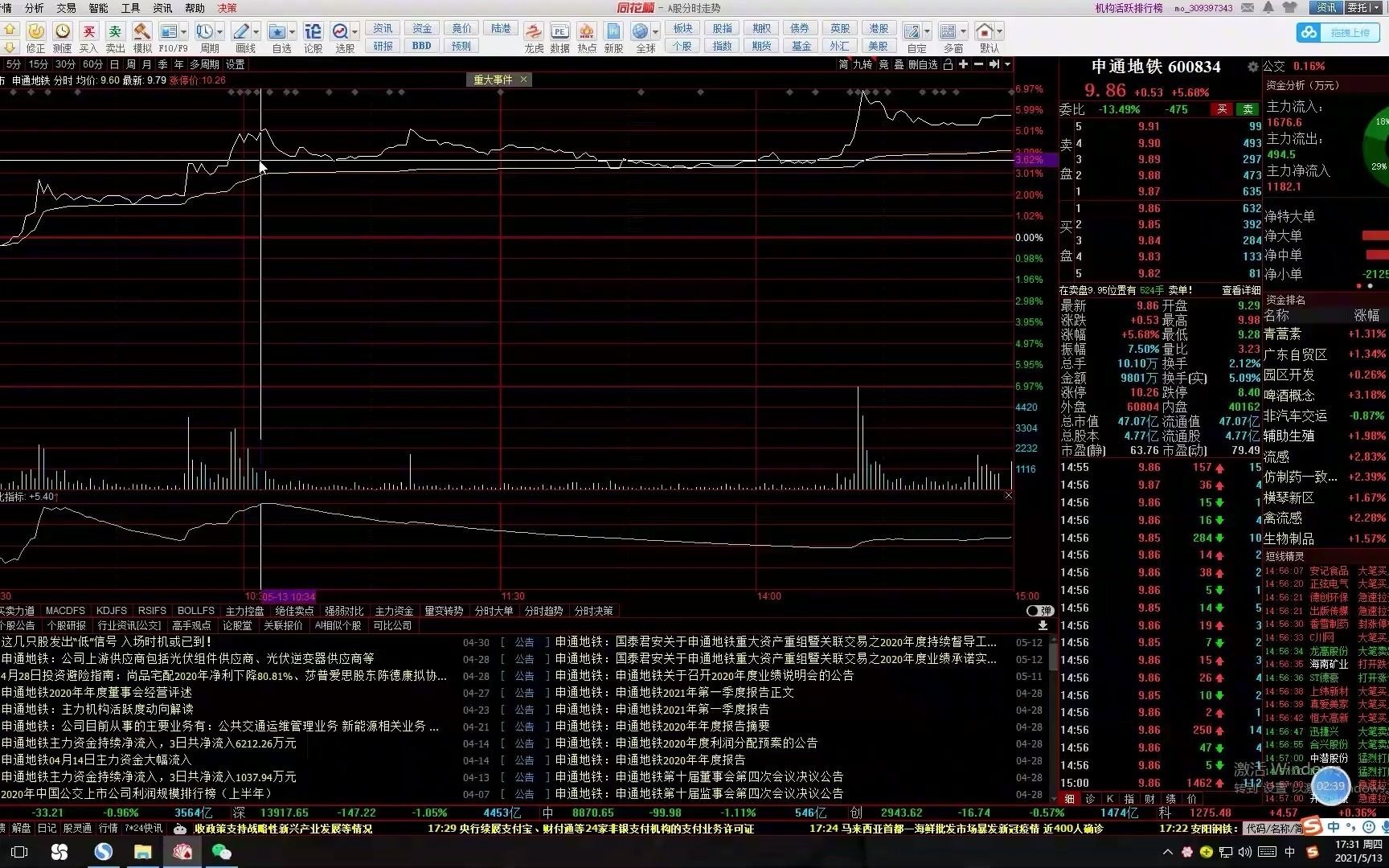Click the 多窗 multi-window icon
Image resolution: width=1389 pixels, height=868 pixels.
pyautogui.click(x=949, y=31)
